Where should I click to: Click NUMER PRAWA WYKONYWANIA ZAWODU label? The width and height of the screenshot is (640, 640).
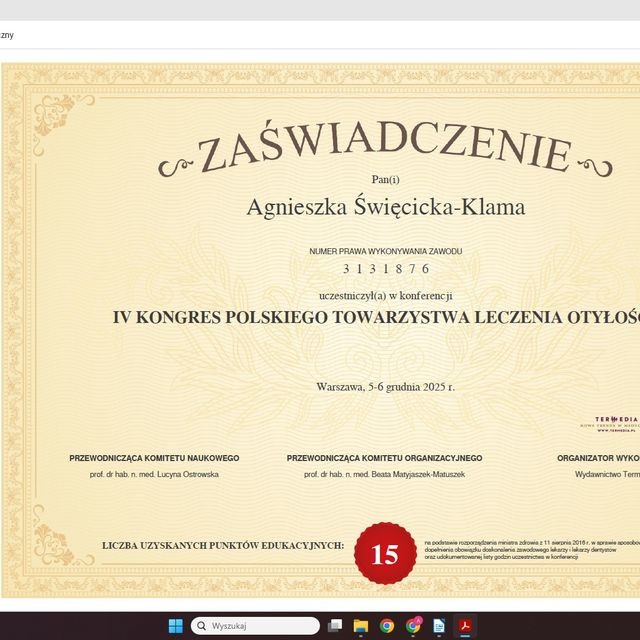tap(386, 251)
